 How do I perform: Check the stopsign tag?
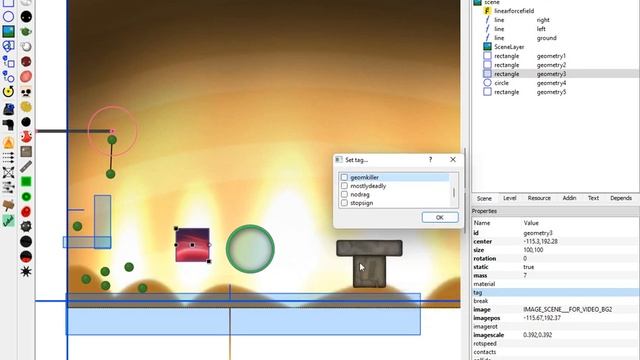pos(344,203)
